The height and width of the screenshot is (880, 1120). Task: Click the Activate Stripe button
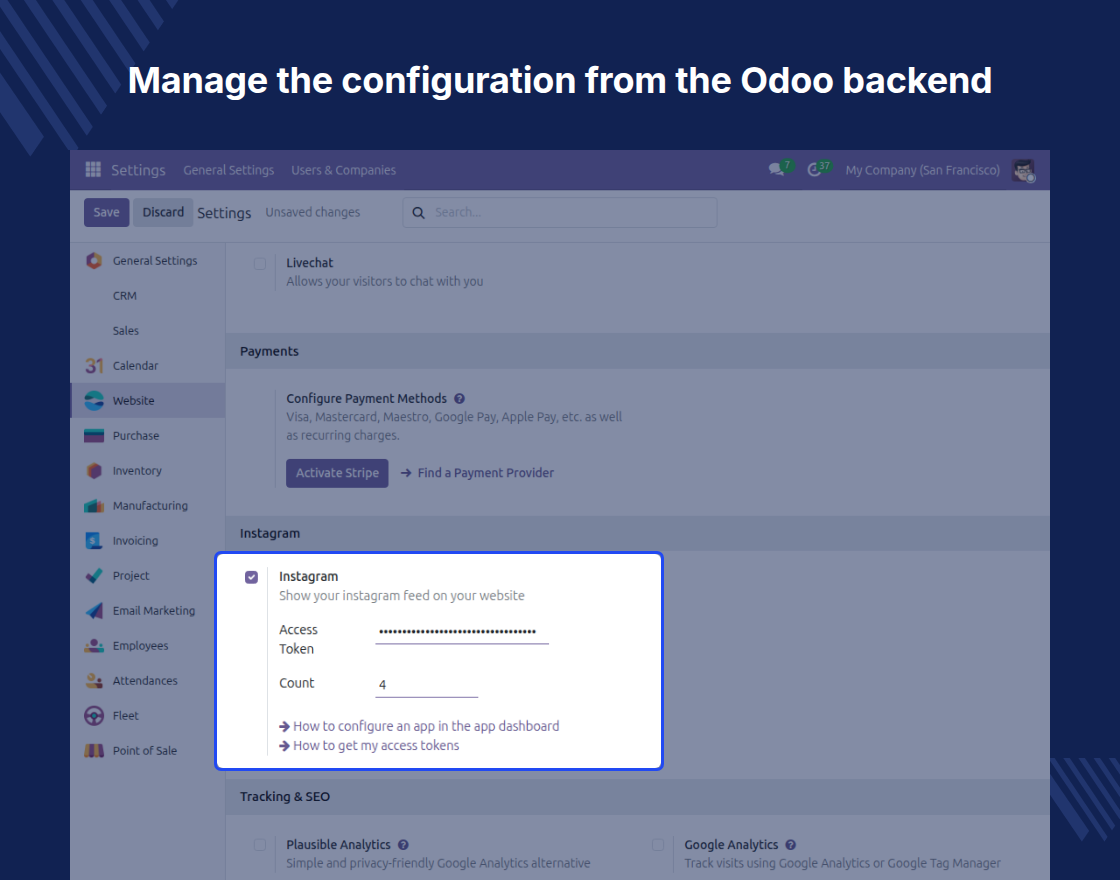tap(337, 473)
